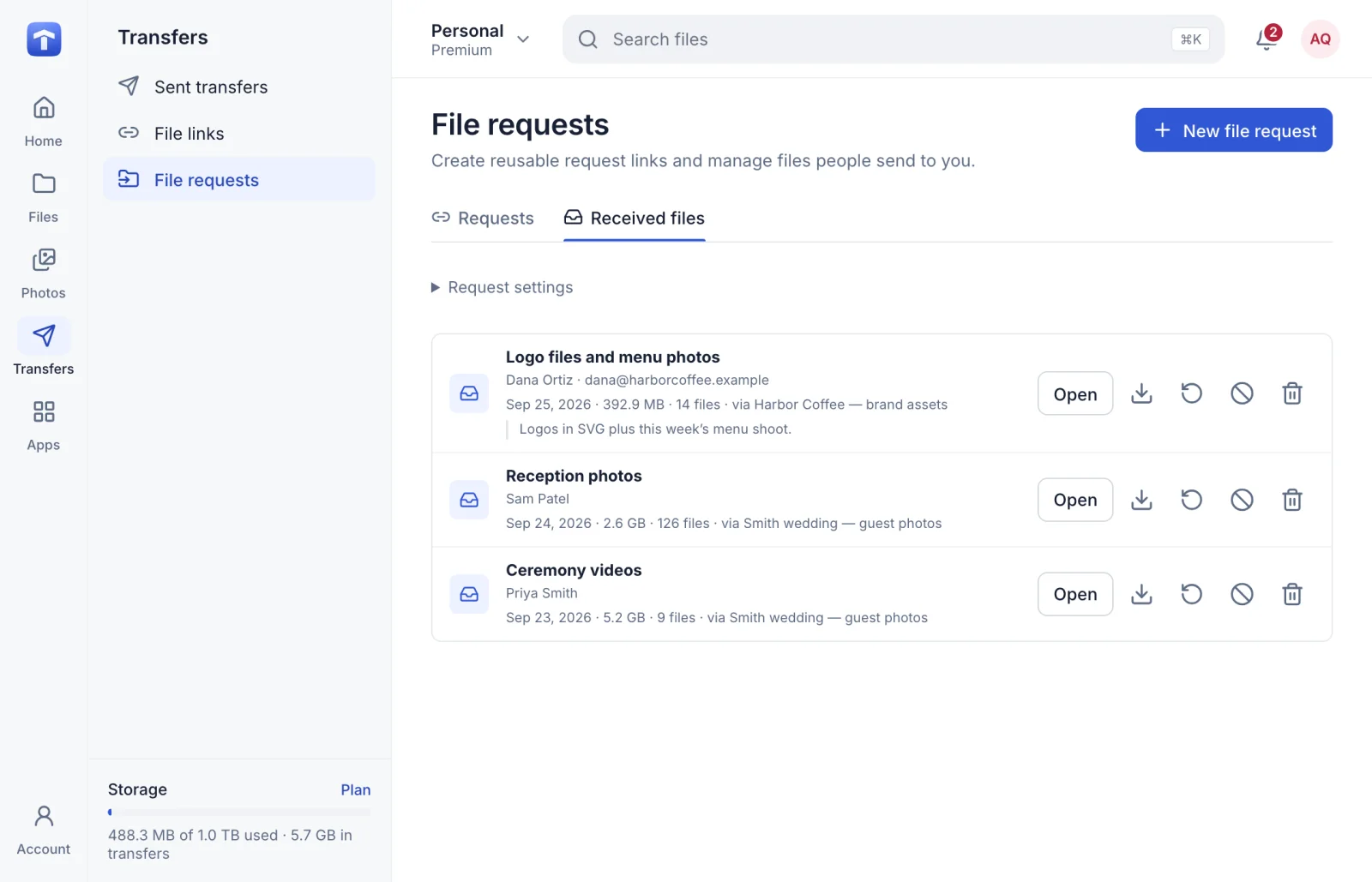The height and width of the screenshot is (882, 1372).
Task: Click the dana@harborcoffee.example sender text
Action: click(x=677, y=380)
